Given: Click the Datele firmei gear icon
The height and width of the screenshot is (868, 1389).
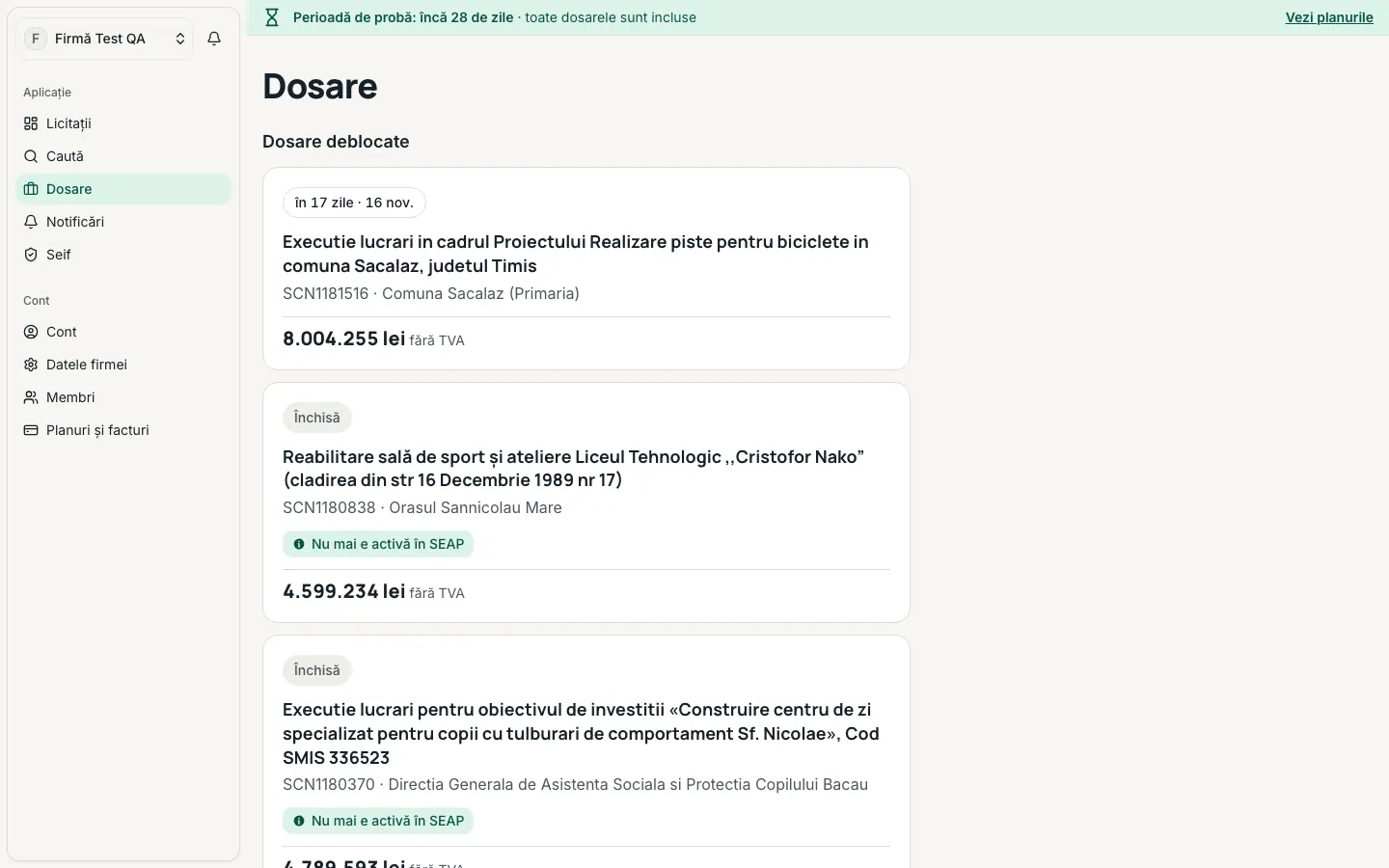Looking at the screenshot, I should pyautogui.click(x=31, y=365).
